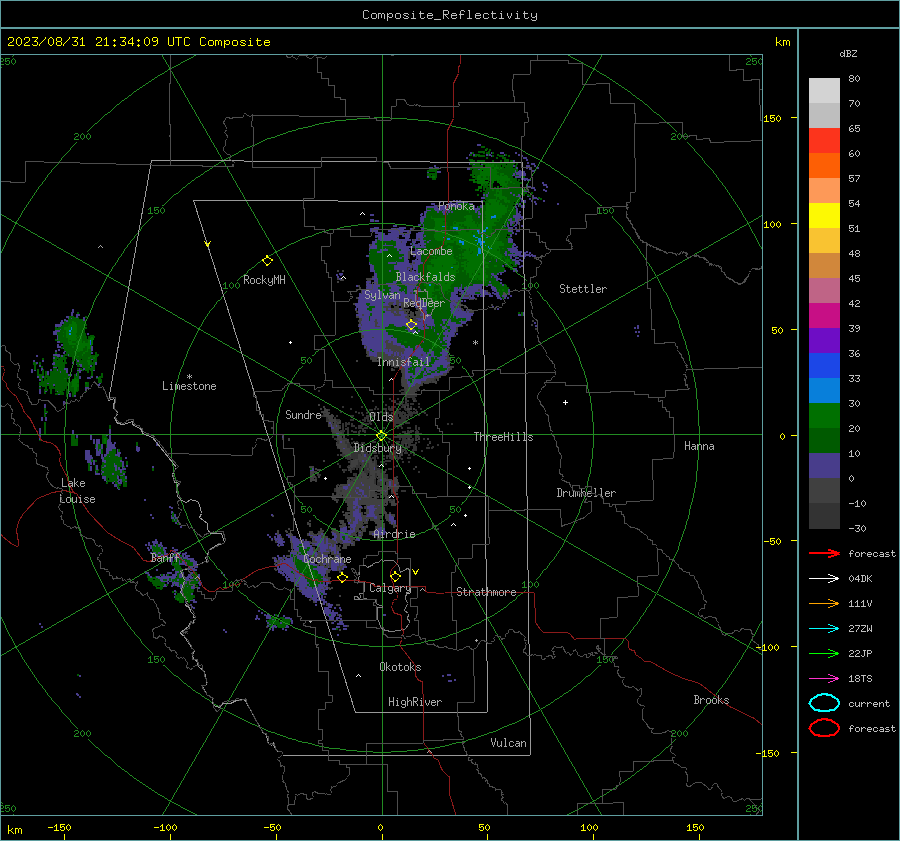The image size is (900, 841).
Task: Click the Sylvan label on the map
Action: [x=382, y=295]
